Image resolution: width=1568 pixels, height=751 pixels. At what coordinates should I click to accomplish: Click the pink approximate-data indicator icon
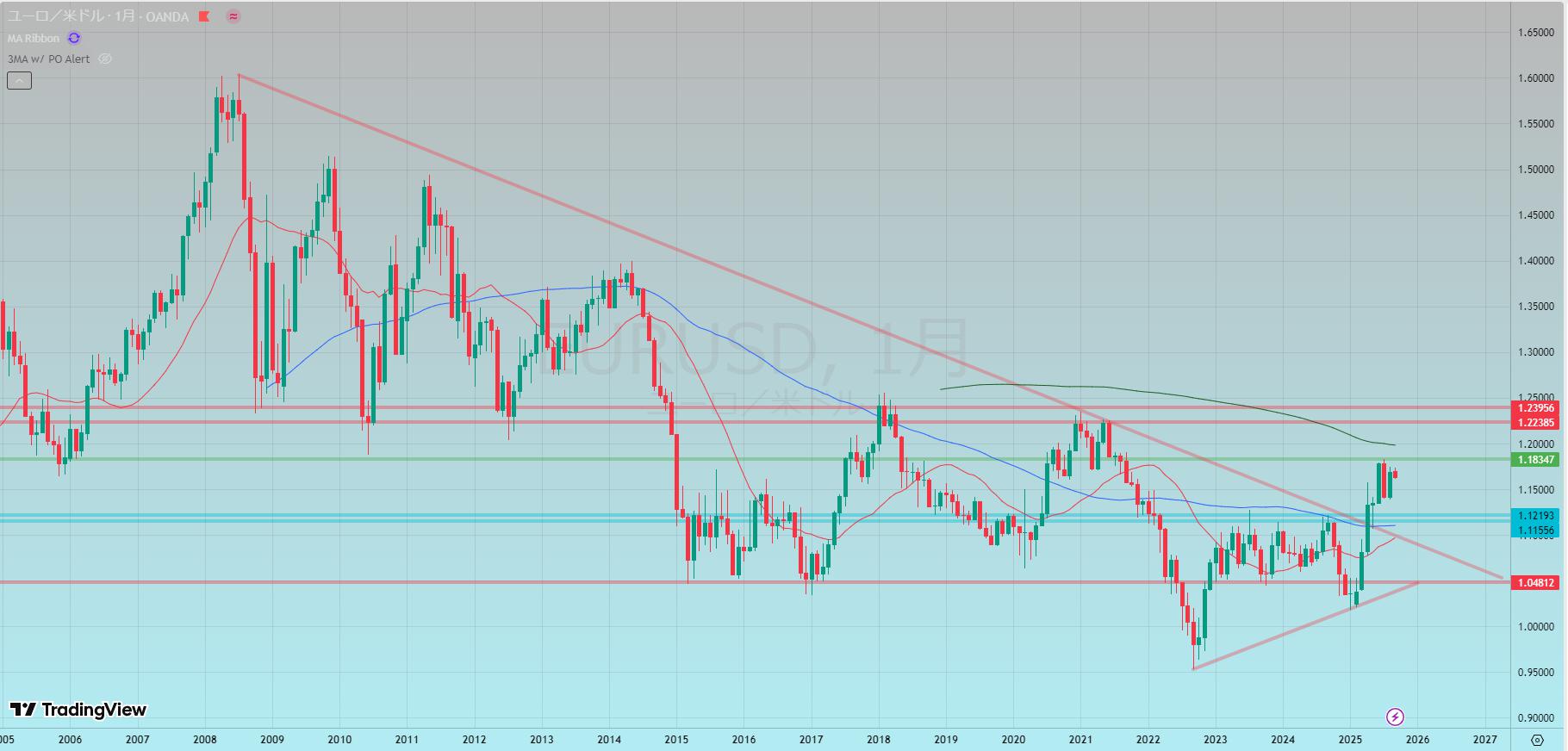point(233,16)
